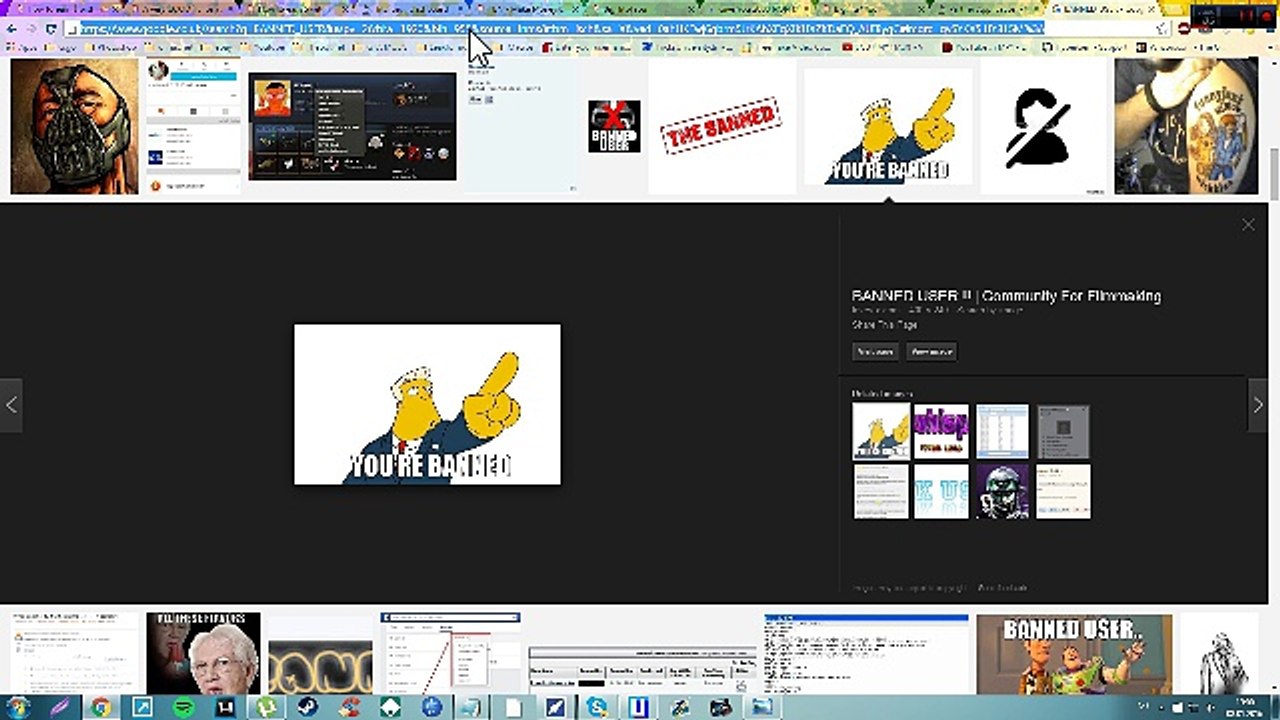Open the purple skull soldier related image
Image resolution: width=1280 pixels, height=720 pixels.
[x=1002, y=491]
